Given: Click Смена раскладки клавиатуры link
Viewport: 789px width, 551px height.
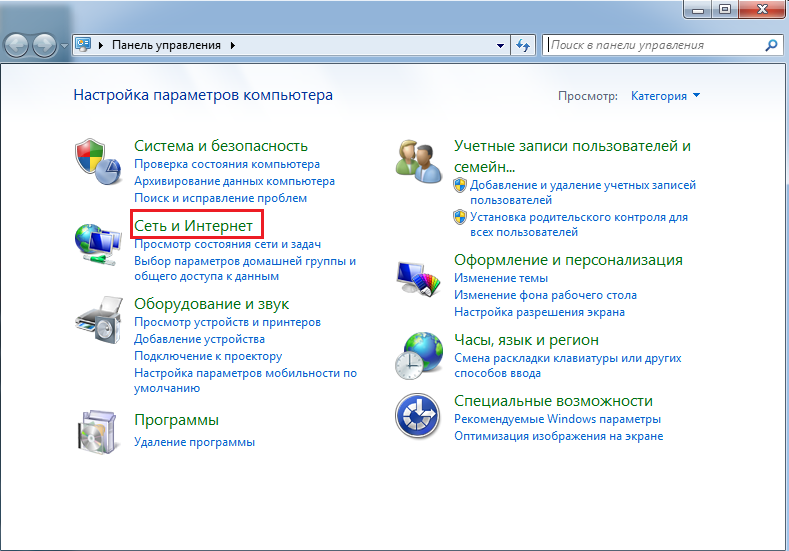Looking at the screenshot, I should pos(568,366).
